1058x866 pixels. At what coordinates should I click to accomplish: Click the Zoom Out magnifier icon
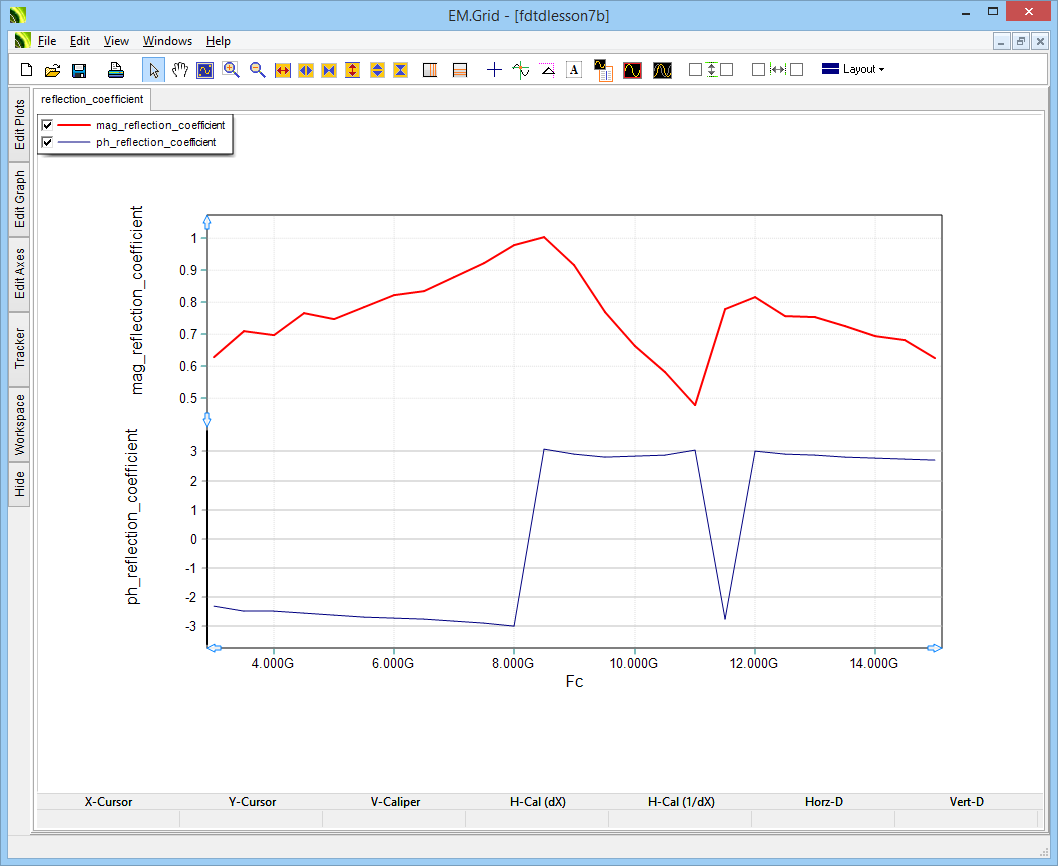(257, 70)
